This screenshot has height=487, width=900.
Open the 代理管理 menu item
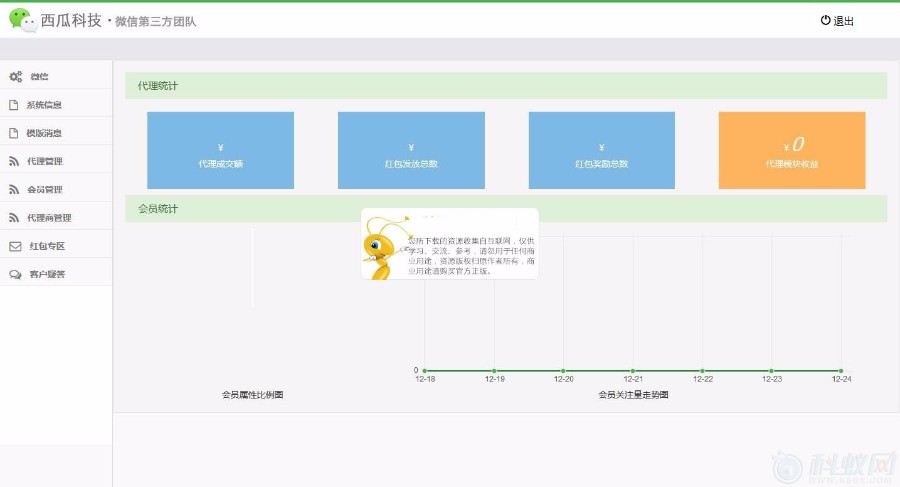click(x=56, y=160)
